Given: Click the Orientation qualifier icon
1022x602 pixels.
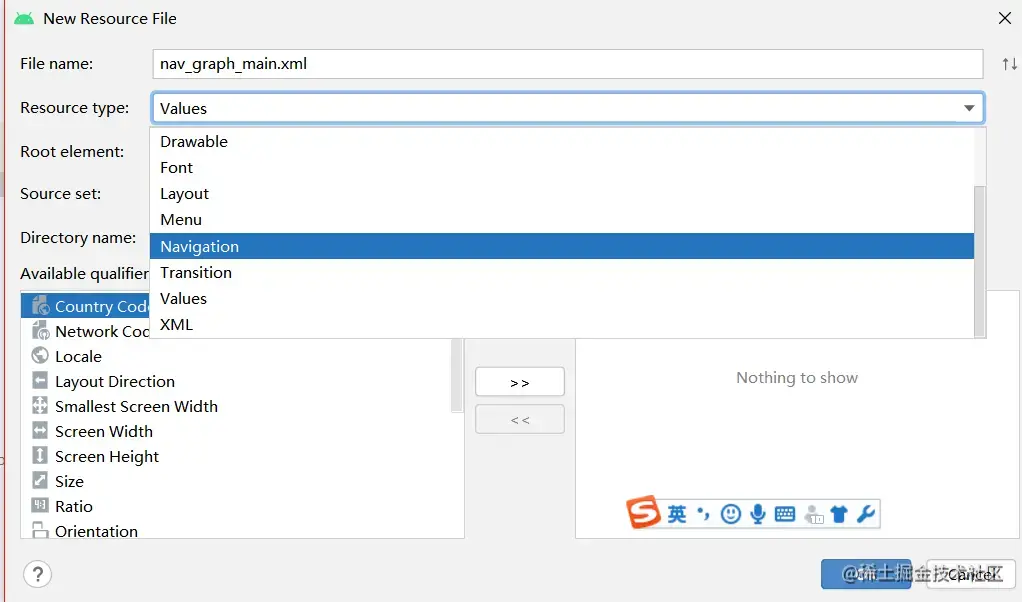Looking at the screenshot, I should tap(40, 530).
